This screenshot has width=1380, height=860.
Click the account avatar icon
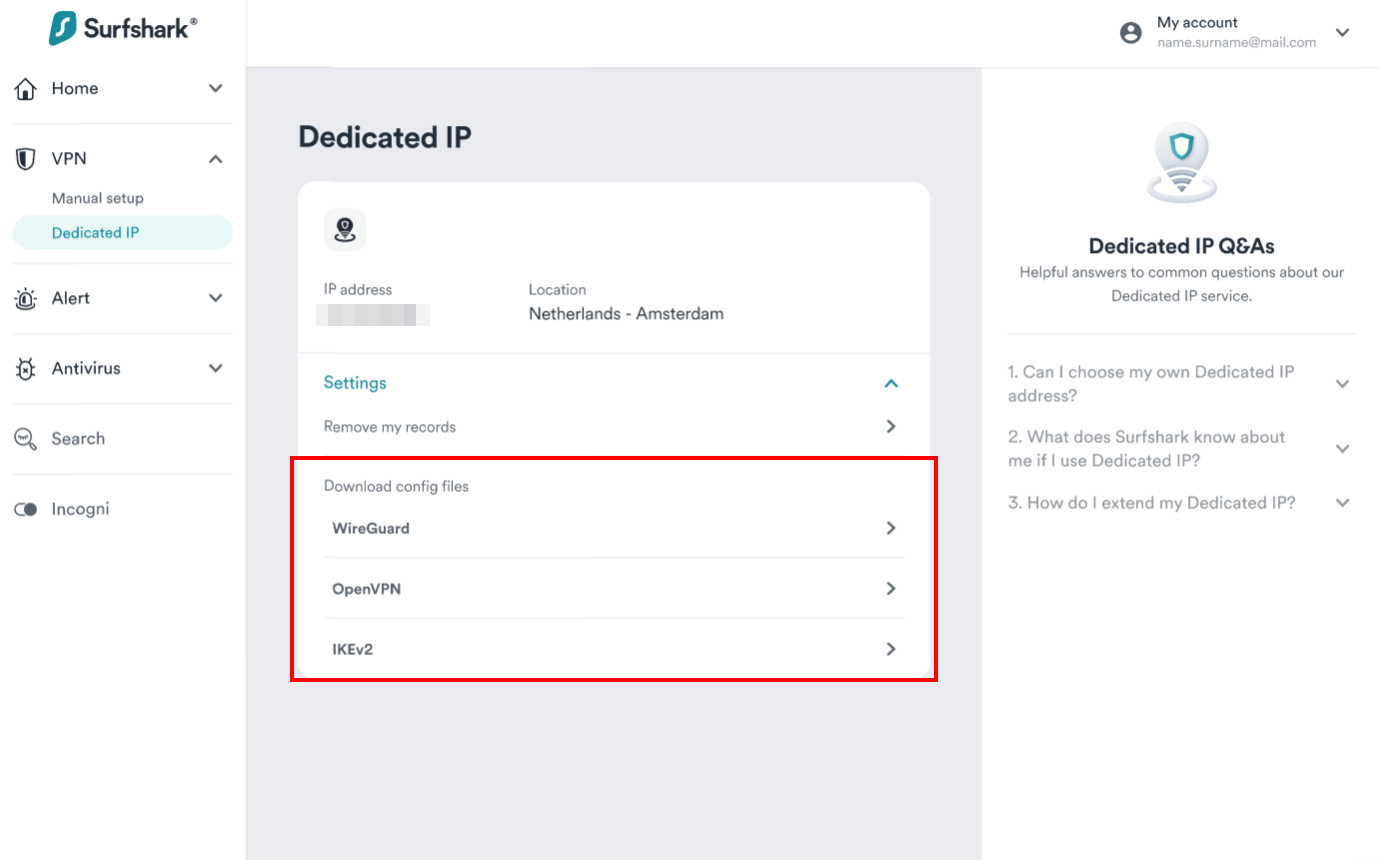tap(1131, 33)
